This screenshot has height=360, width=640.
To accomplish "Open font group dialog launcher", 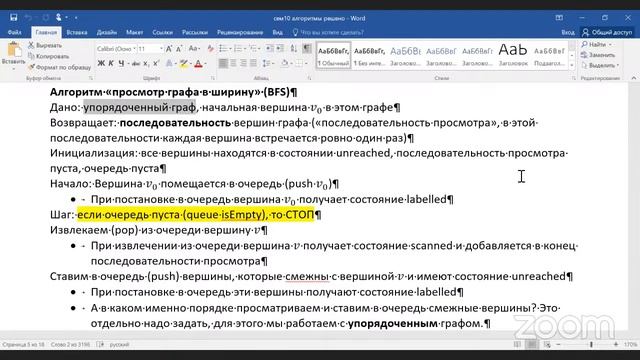I will click(213, 78).
